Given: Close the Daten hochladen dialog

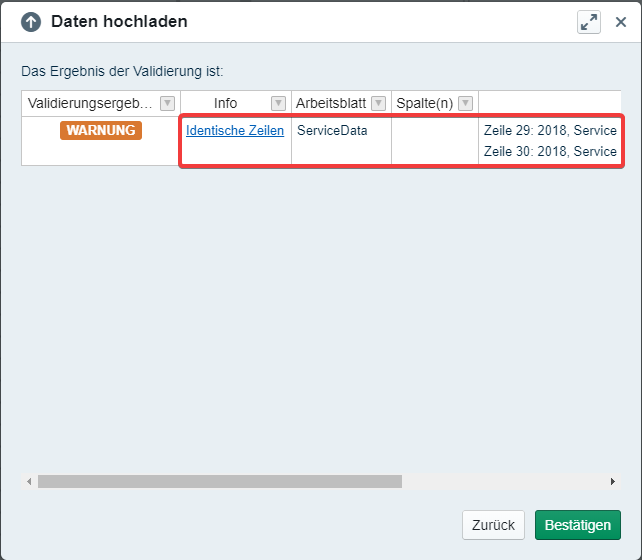Looking at the screenshot, I should click(621, 22).
